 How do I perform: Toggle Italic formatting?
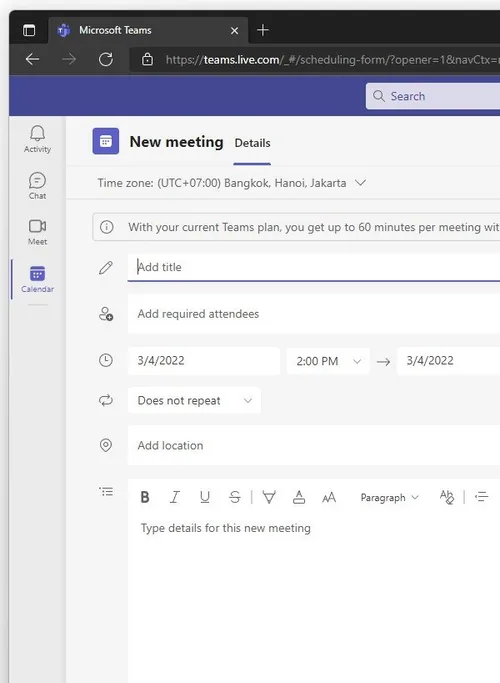coord(175,497)
